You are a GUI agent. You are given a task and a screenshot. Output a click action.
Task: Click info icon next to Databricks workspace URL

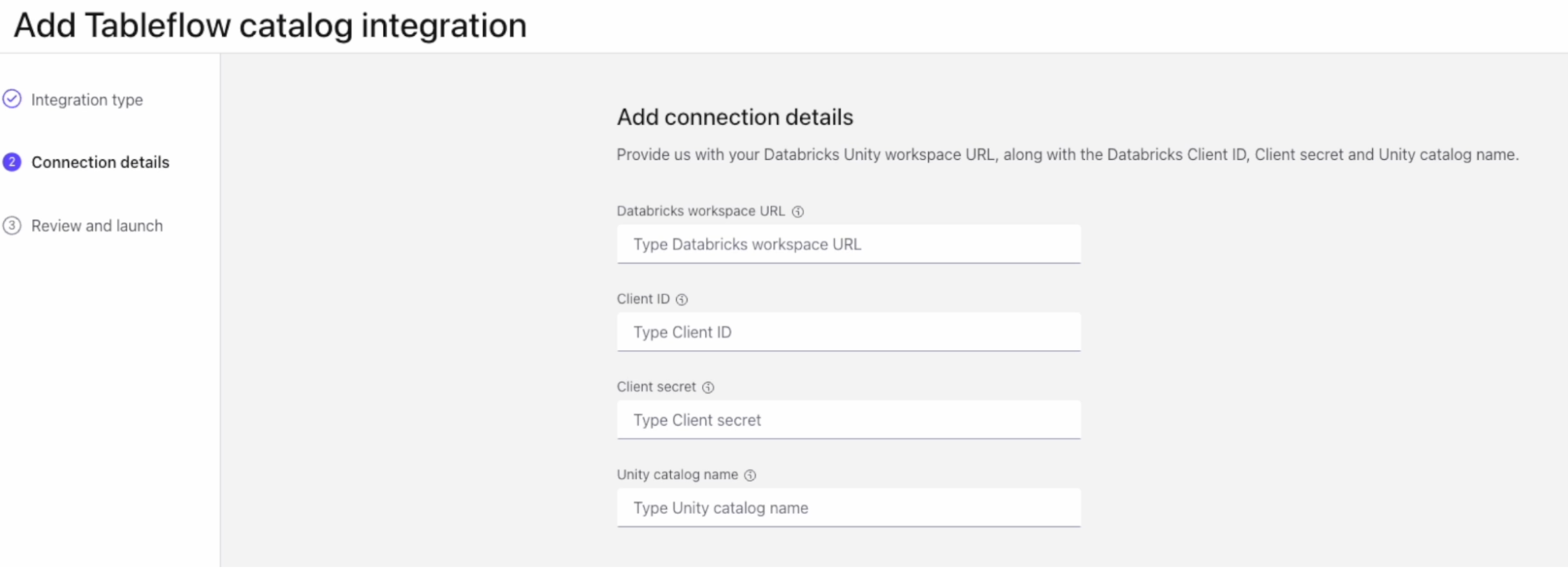pyautogui.click(x=798, y=212)
